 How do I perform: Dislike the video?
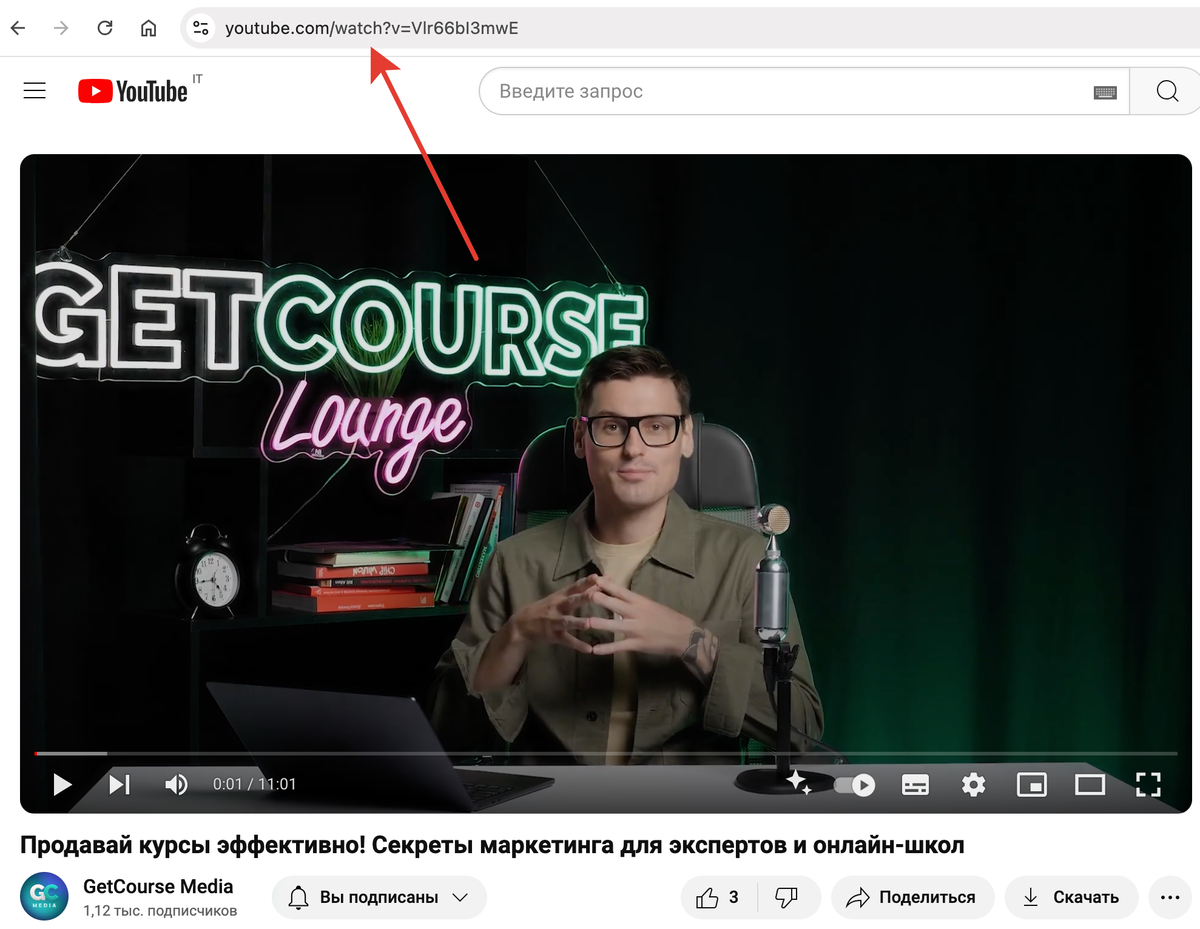(788, 898)
